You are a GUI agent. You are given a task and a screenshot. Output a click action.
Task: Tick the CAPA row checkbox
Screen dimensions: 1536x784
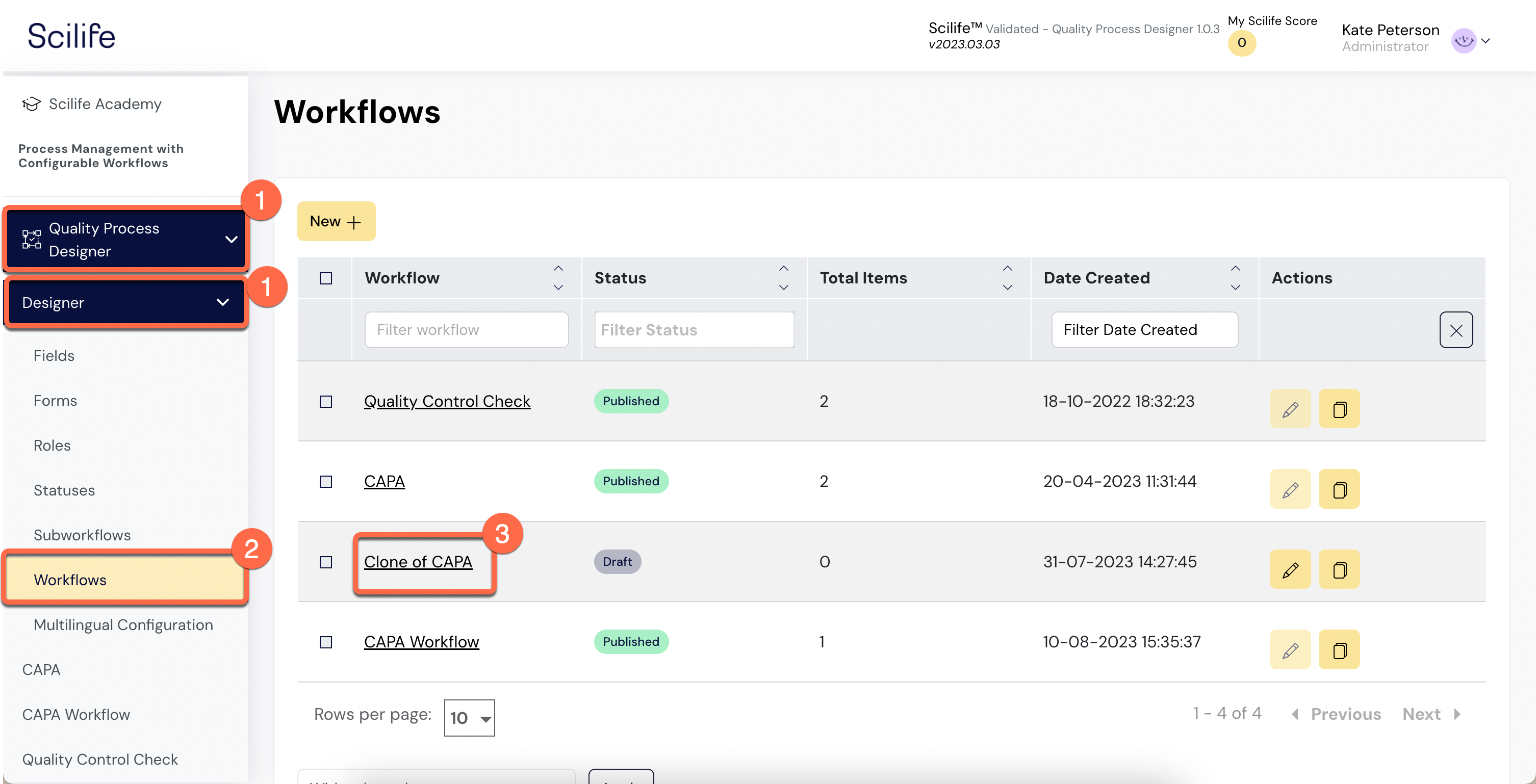point(325,482)
